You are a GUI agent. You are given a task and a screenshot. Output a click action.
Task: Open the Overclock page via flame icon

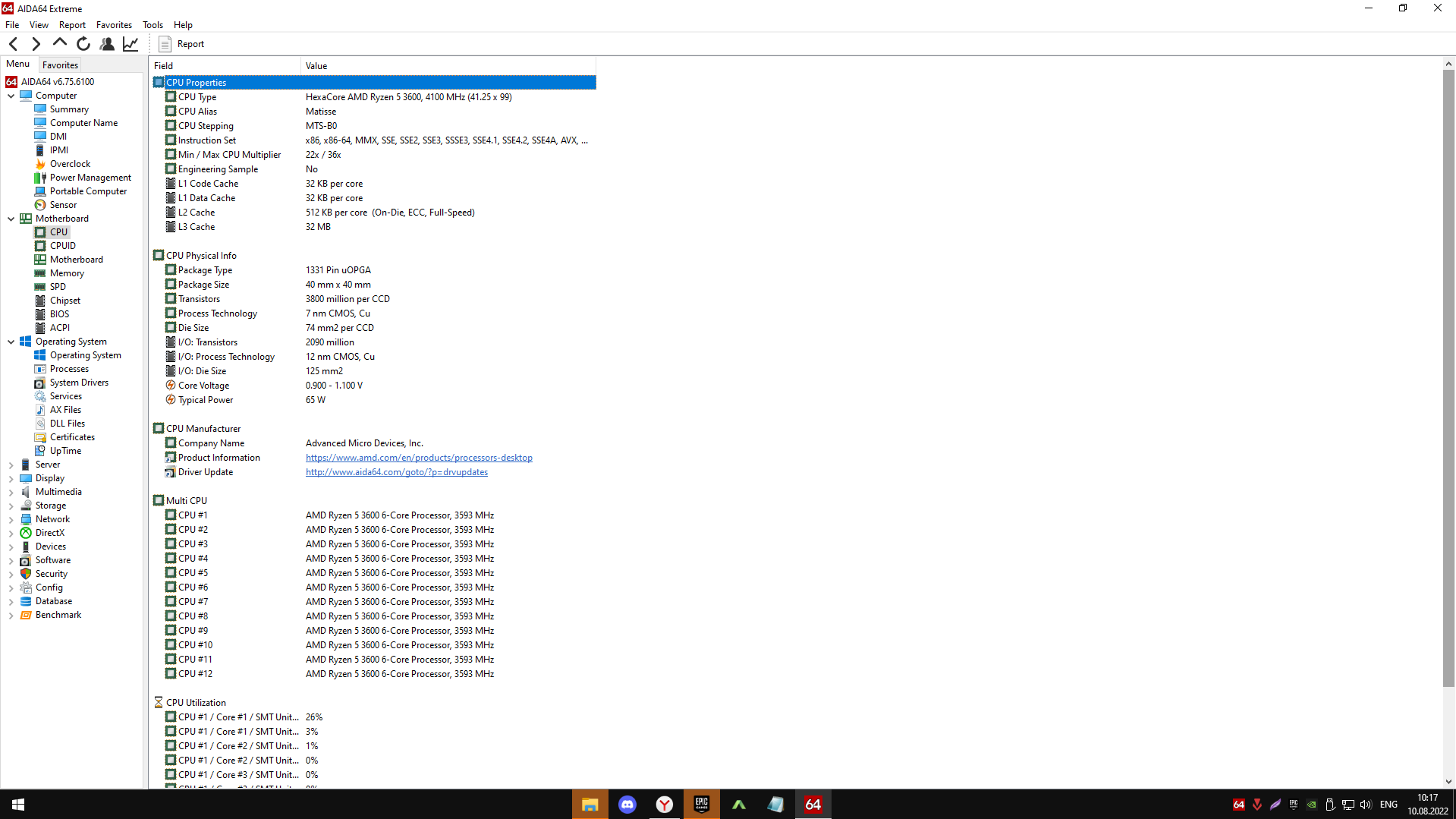click(40, 164)
